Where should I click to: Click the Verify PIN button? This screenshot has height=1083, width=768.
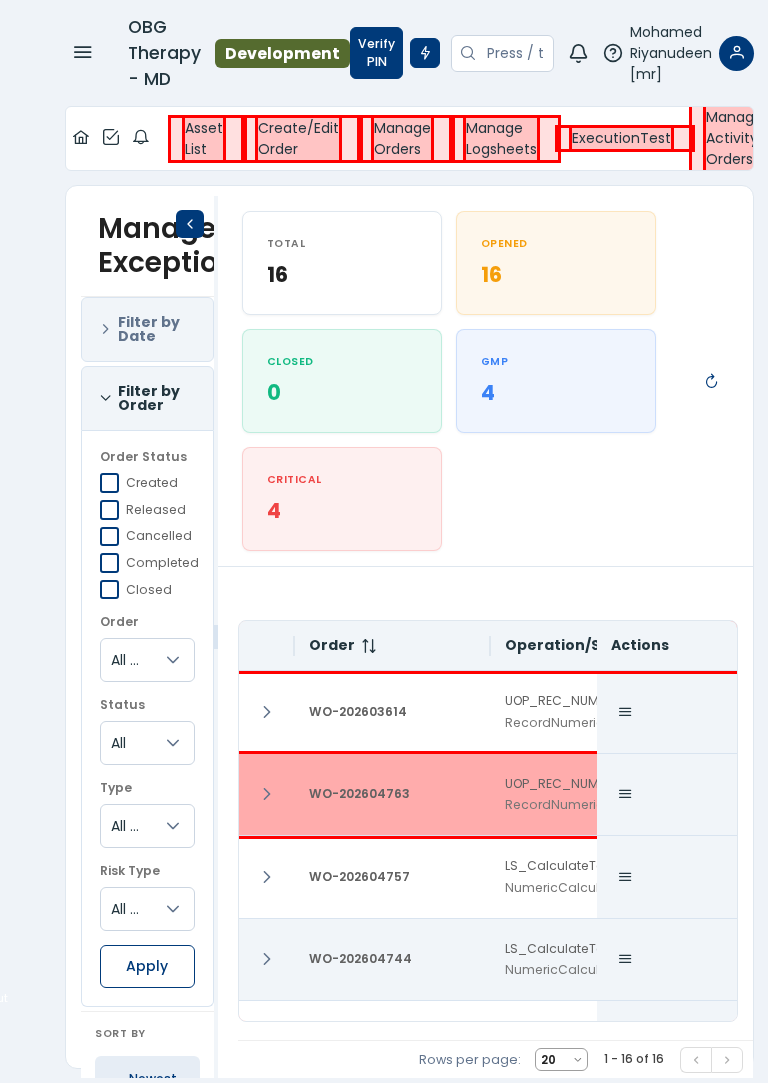(x=376, y=53)
